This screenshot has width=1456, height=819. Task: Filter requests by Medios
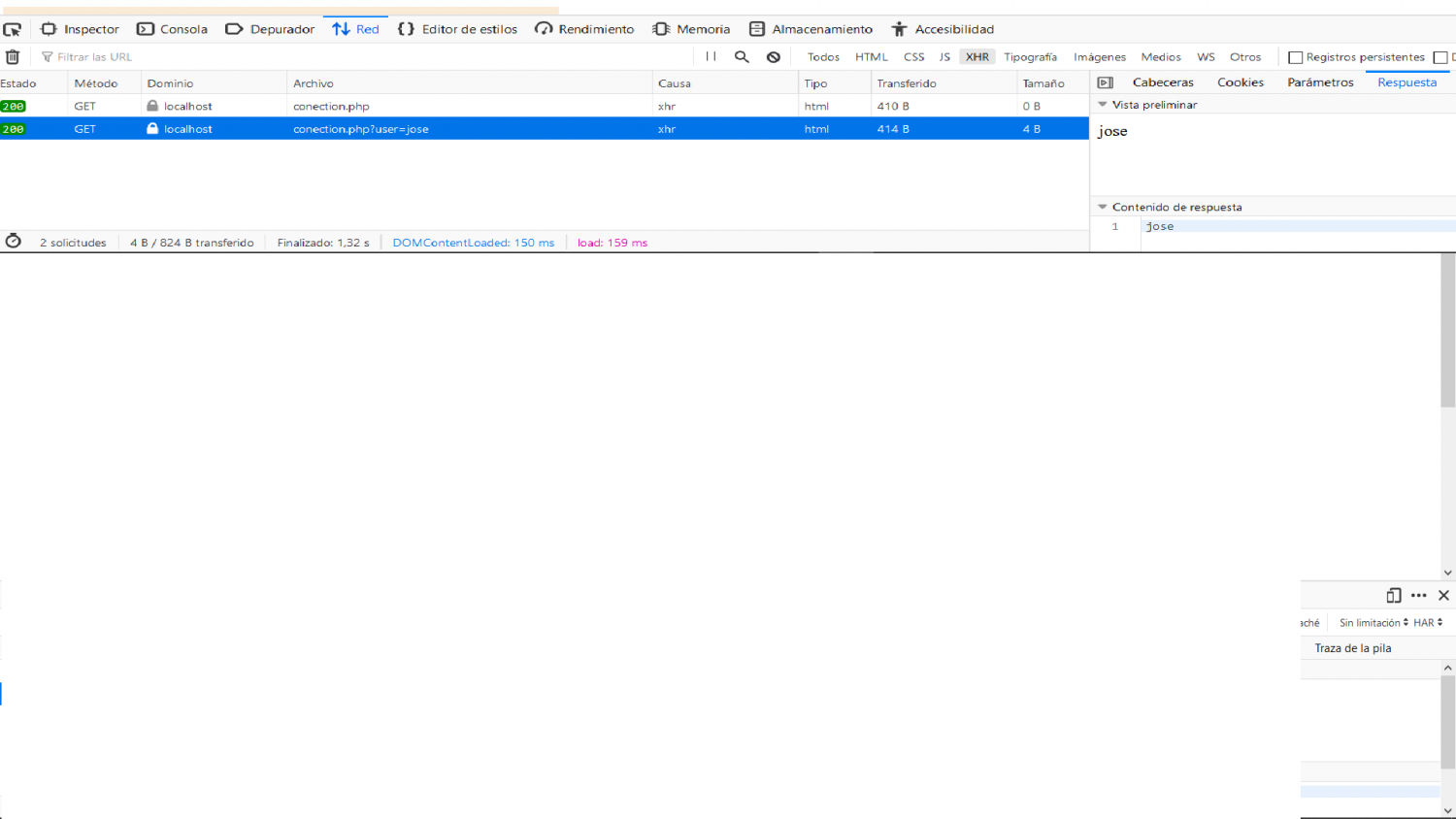coord(1161,57)
